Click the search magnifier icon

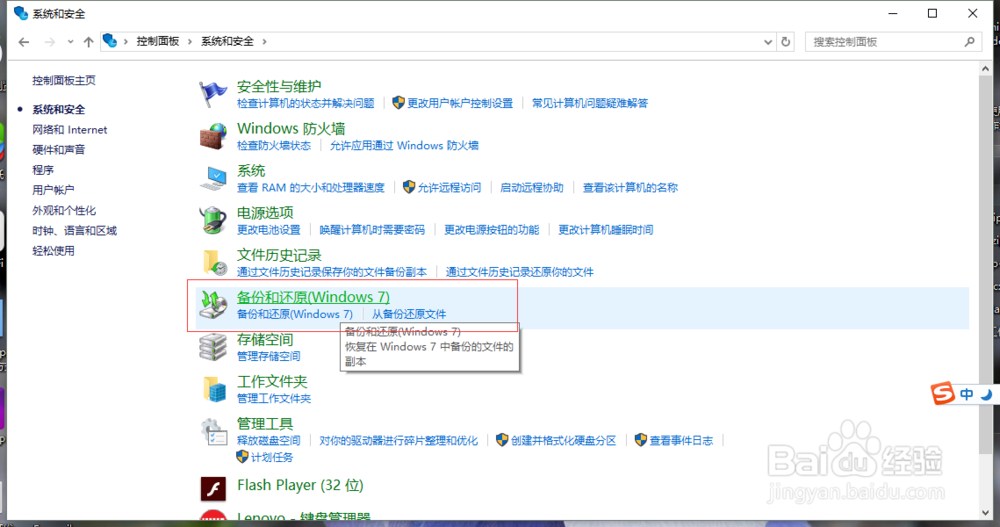tap(969, 42)
